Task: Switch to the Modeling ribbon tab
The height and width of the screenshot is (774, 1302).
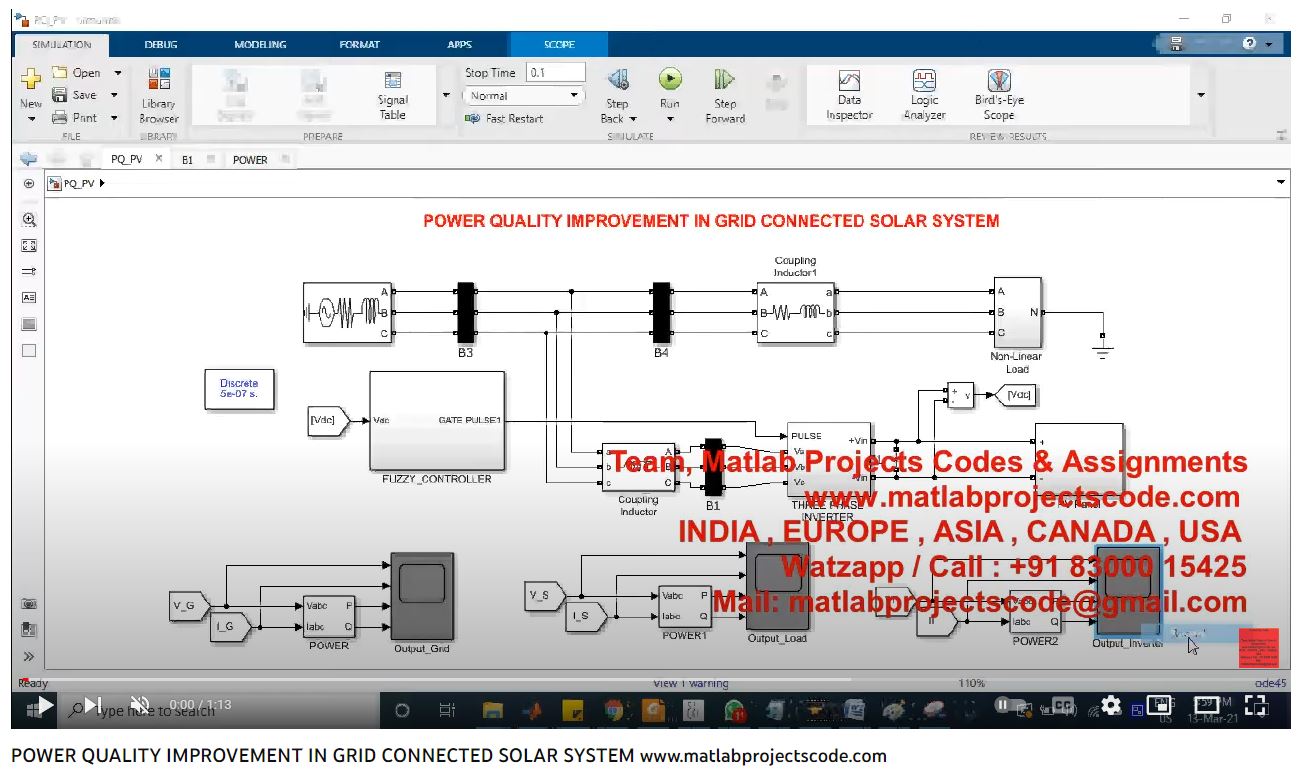Action: (x=260, y=45)
